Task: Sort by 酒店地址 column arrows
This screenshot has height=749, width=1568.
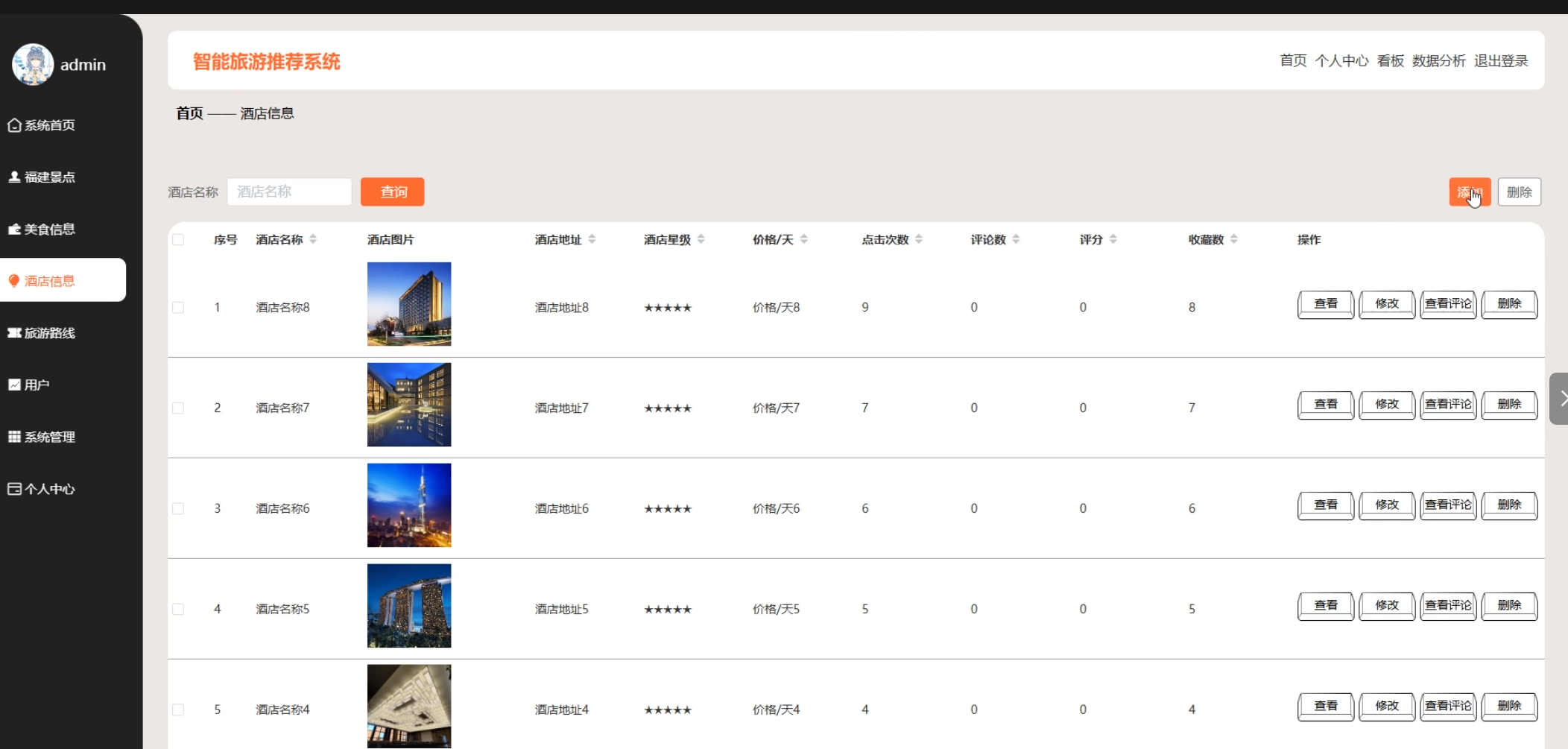Action: pos(592,239)
